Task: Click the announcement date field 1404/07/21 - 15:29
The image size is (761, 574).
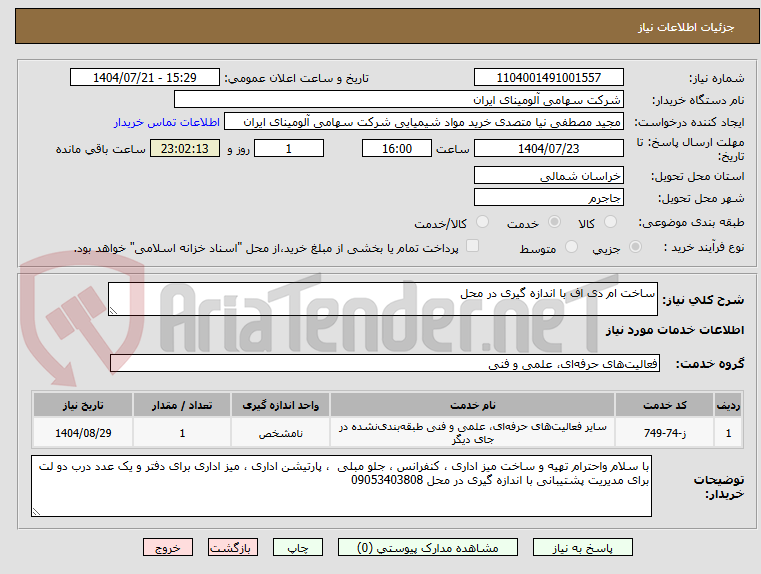Action: click(145, 77)
